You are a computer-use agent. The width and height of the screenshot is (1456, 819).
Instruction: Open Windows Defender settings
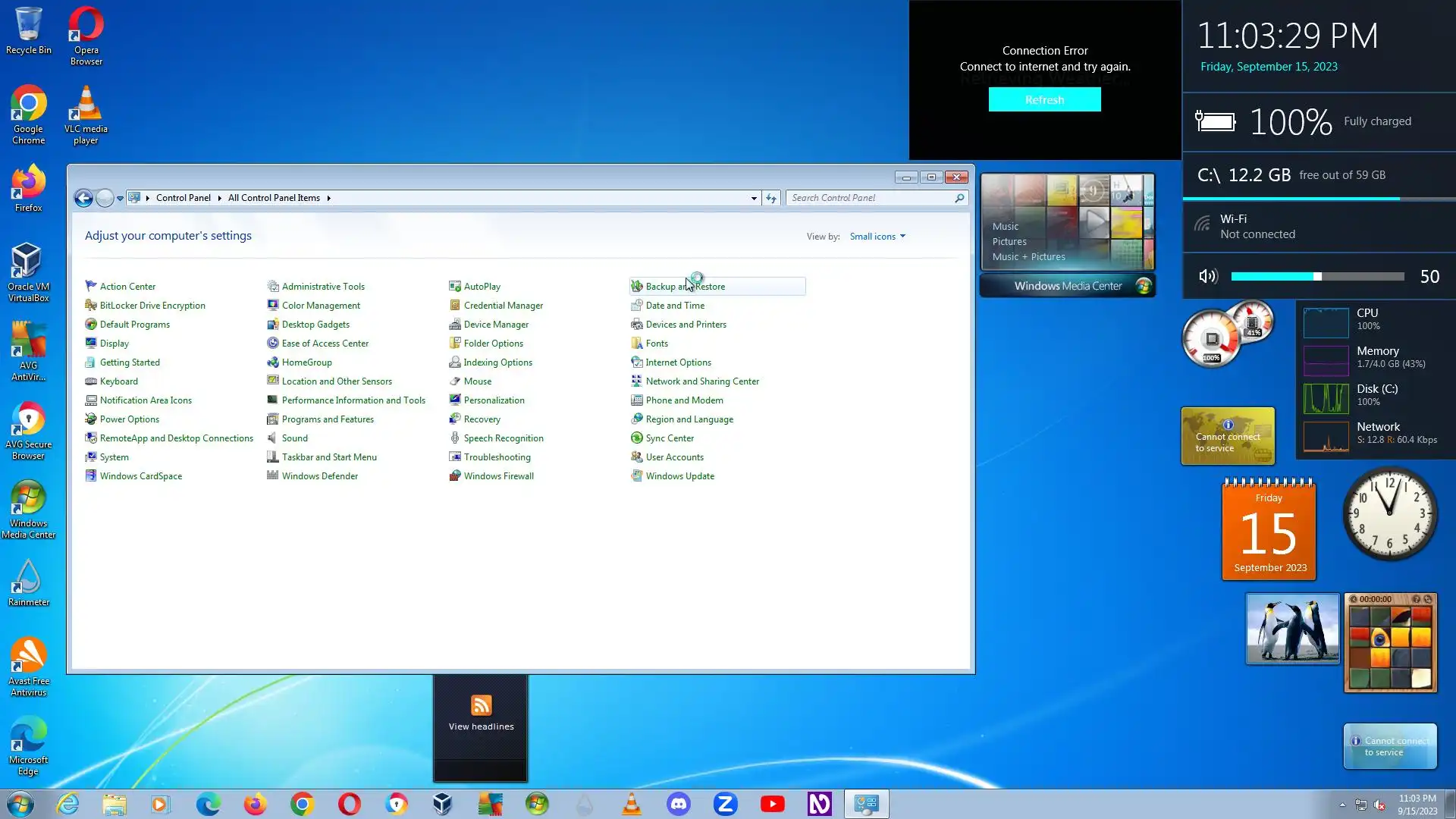tap(319, 476)
